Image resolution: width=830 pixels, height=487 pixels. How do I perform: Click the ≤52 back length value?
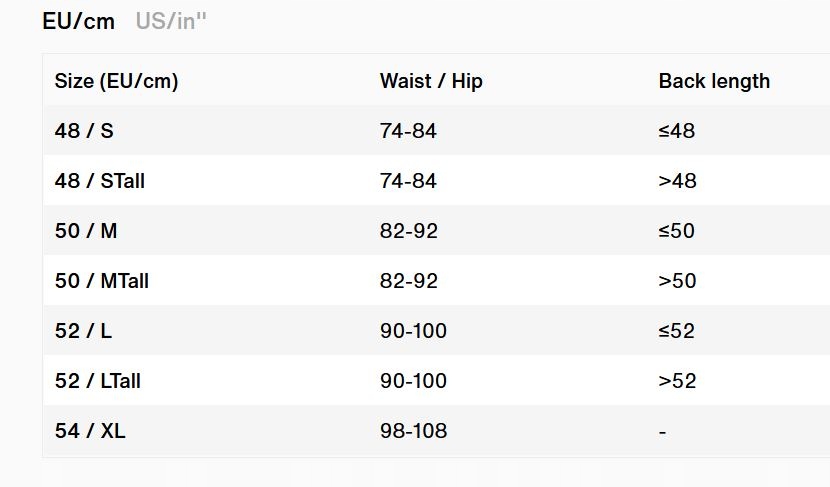tap(677, 331)
